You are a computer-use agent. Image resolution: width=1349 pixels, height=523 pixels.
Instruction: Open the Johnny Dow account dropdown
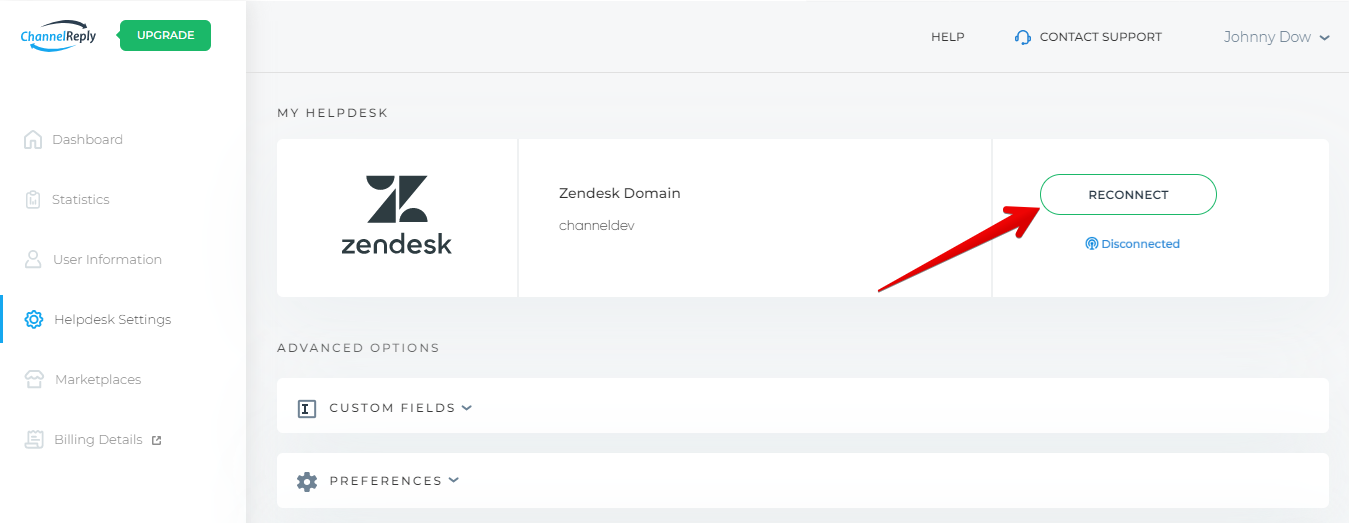(1276, 37)
